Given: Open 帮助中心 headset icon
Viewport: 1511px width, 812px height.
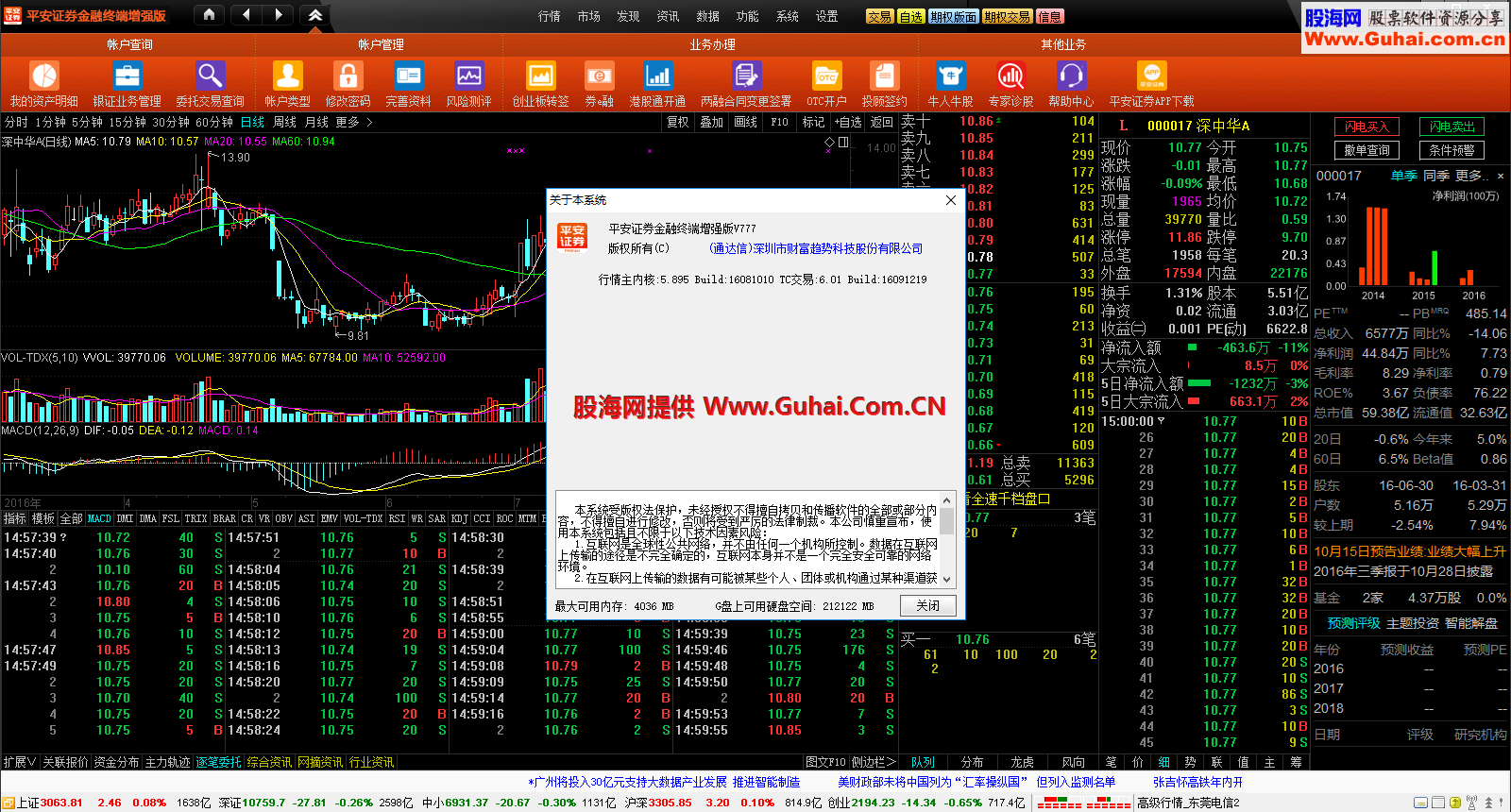Looking at the screenshot, I should [1071, 76].
